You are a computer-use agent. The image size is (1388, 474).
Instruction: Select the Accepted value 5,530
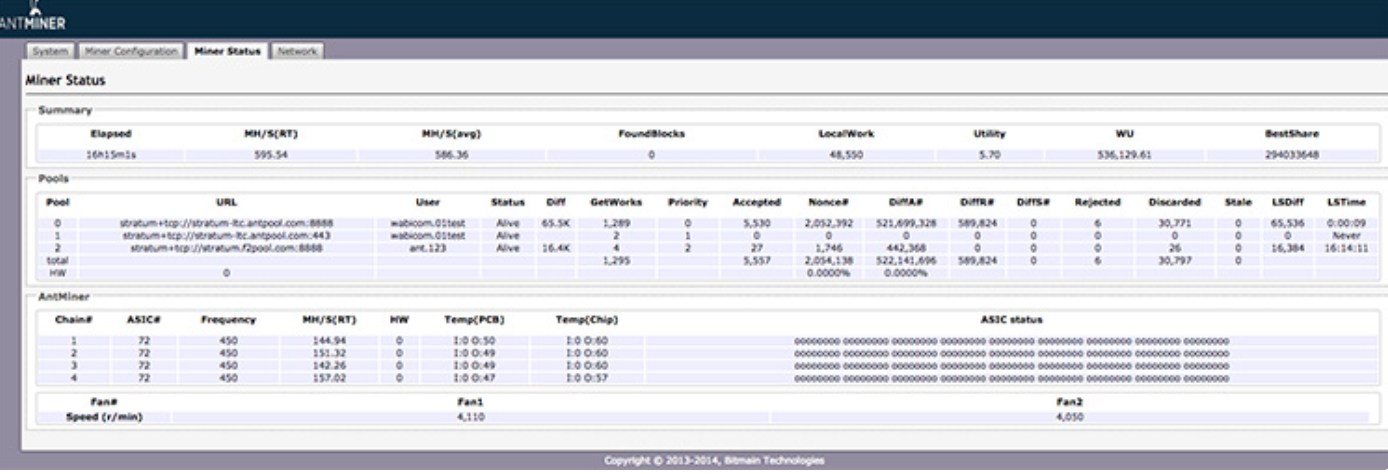click(x=756, y=223)
